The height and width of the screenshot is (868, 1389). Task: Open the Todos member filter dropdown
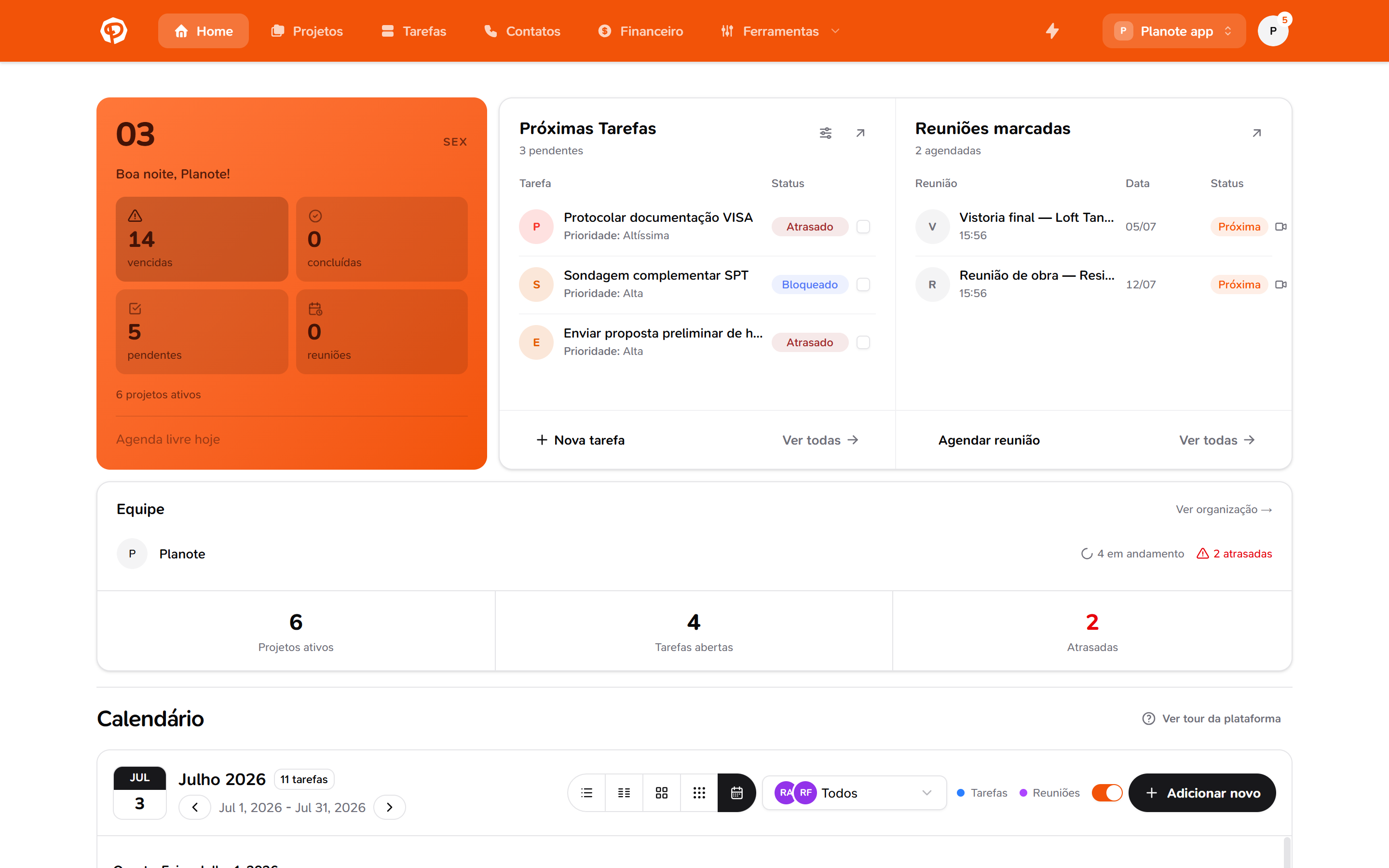point(854,793)
